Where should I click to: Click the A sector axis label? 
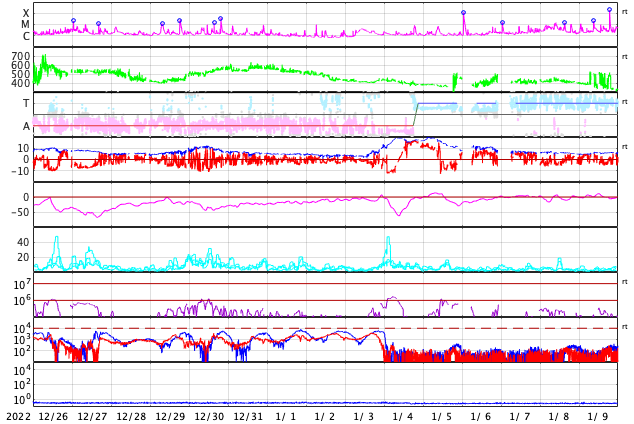tap(26, 127)
